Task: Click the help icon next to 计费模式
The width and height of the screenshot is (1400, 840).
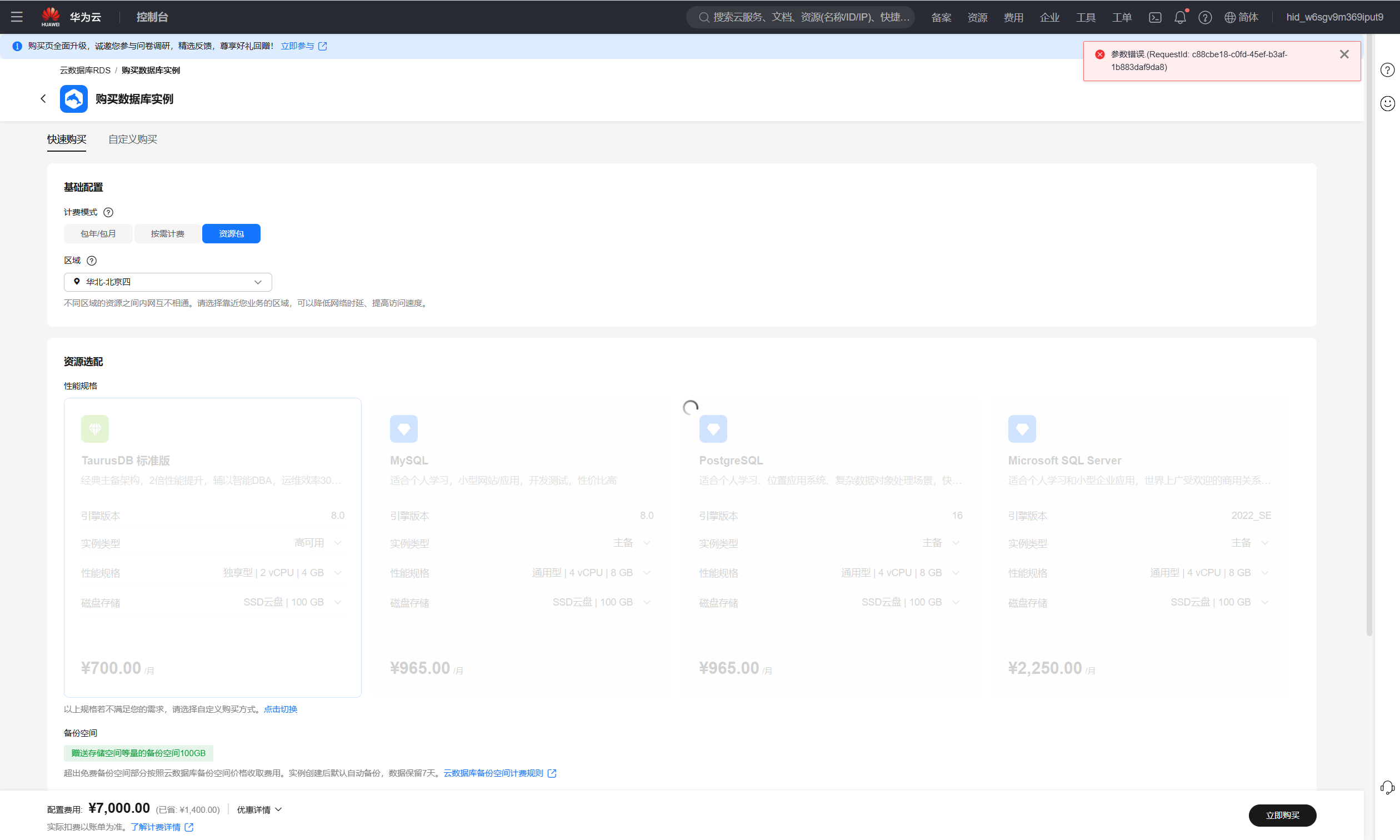Action: [x=108, y=212]
